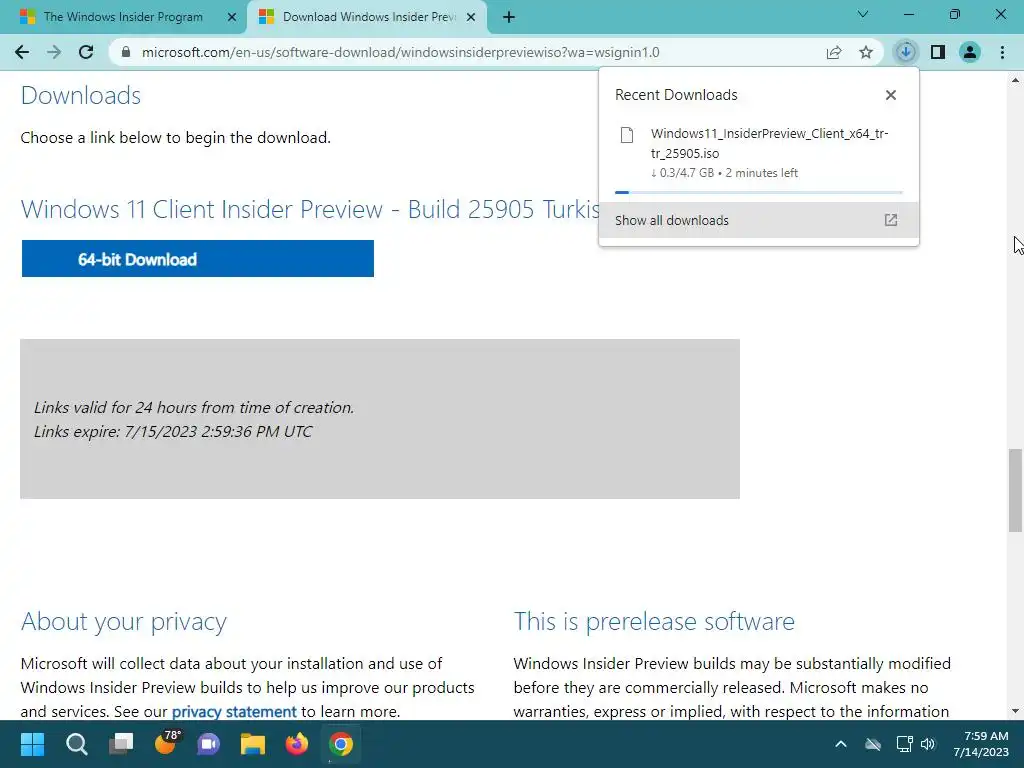Screen dimensions: 1024x768
Task: Click the About your privacy heading
Action: pos(124,622)
